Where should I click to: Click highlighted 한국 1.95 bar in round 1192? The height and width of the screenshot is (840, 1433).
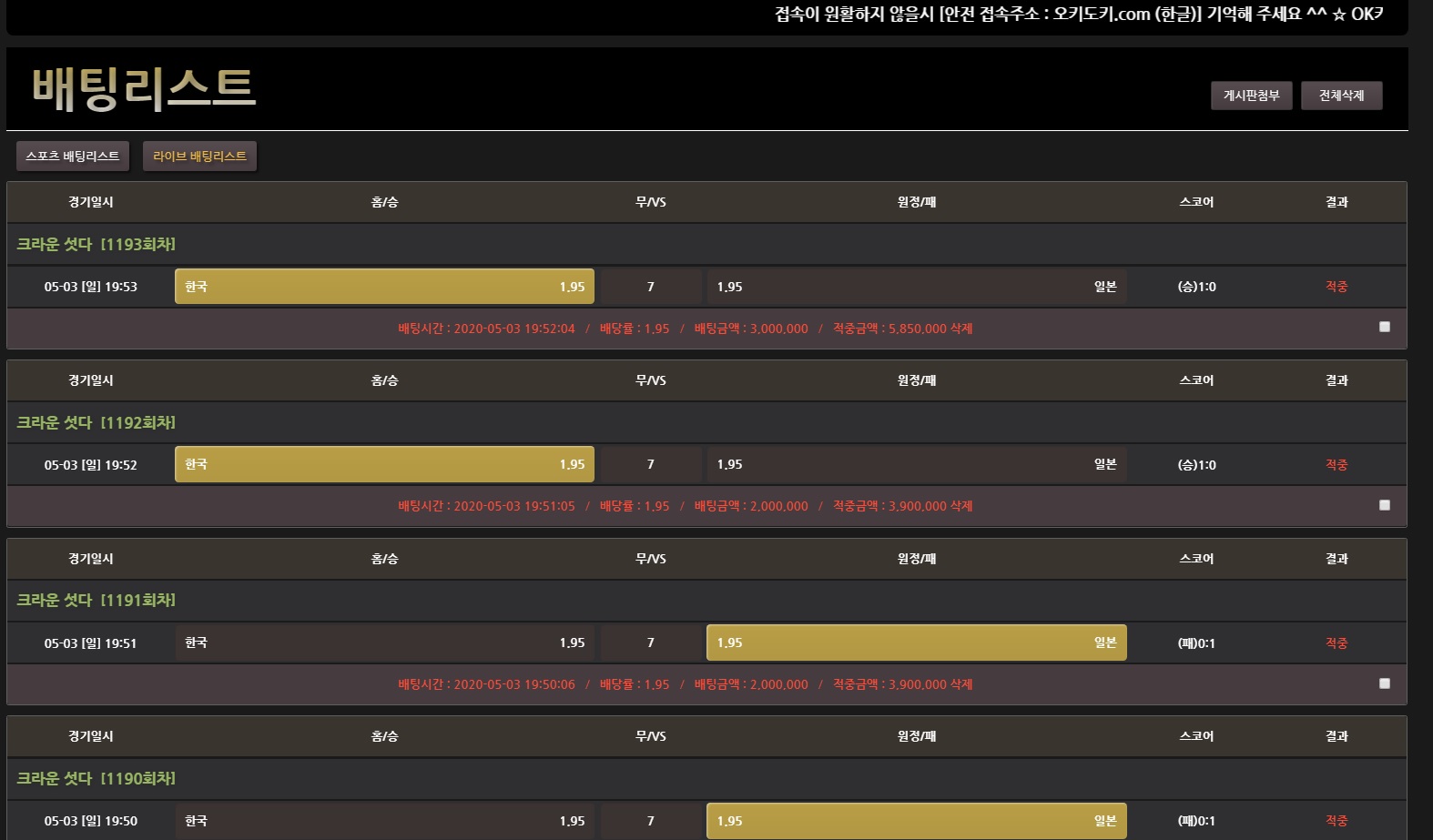coord(384,464)
